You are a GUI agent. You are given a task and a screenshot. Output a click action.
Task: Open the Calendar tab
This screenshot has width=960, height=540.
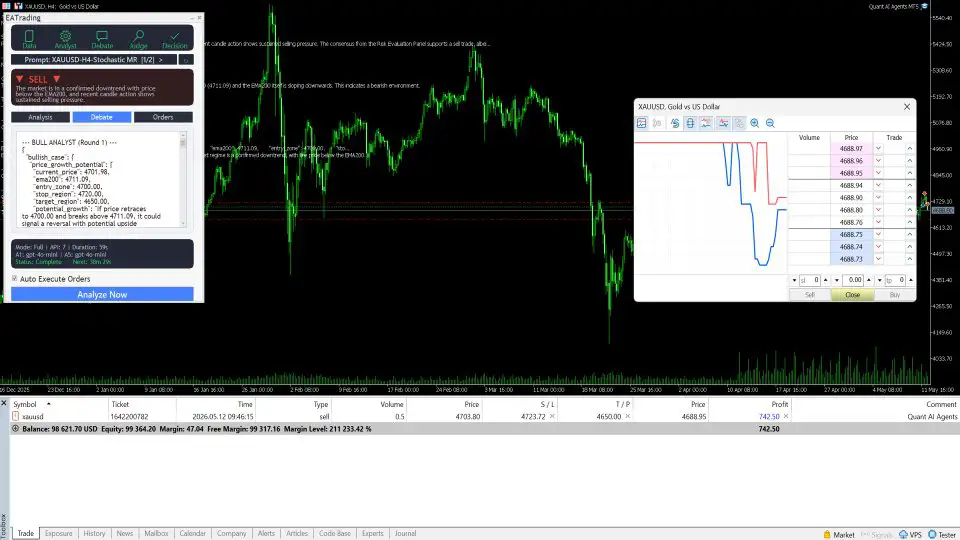coord(192,533)
